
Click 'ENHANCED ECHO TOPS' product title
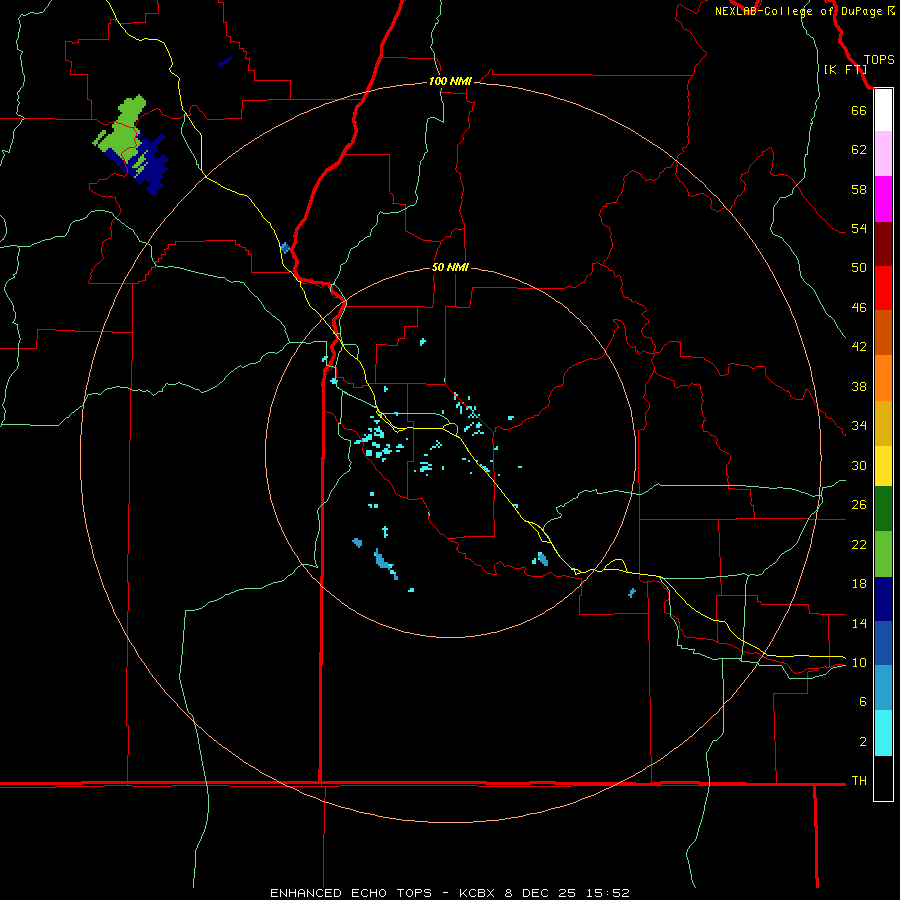(351, 893)
